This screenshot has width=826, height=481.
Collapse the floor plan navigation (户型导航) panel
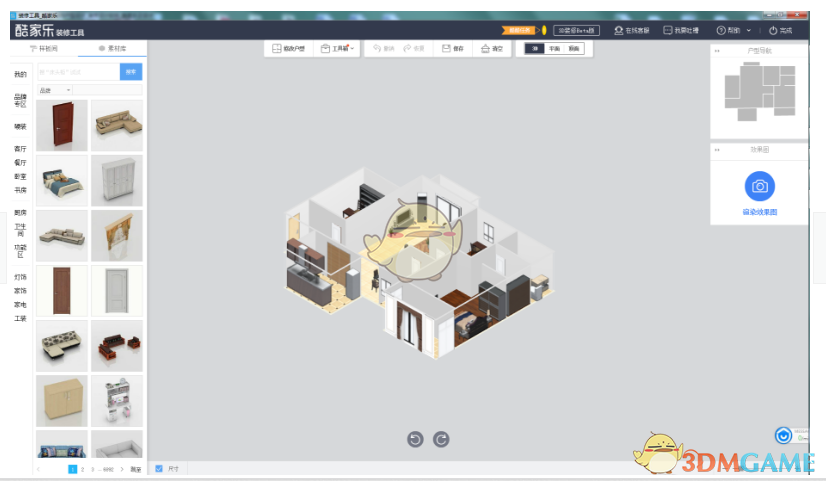point(717,51)
